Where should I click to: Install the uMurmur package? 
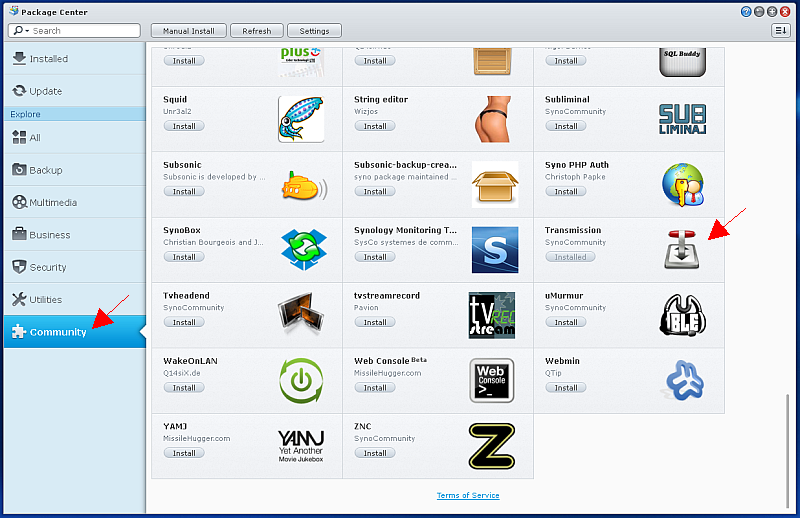click(x=566, y=322)
